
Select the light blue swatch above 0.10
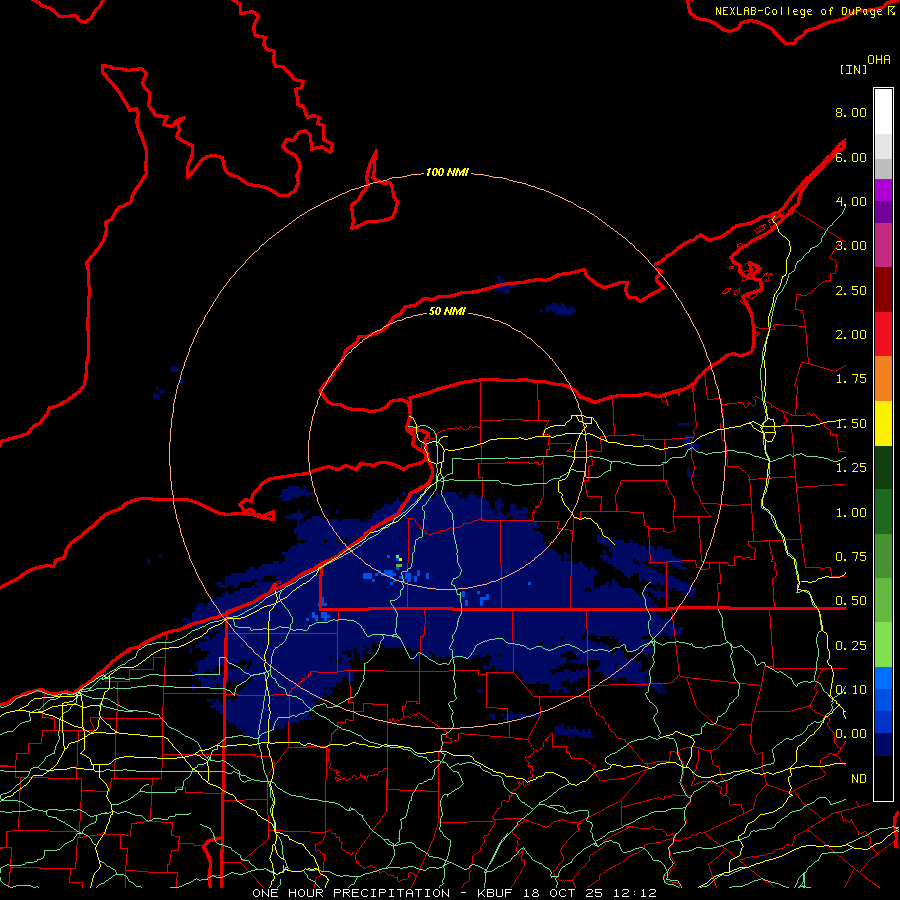883,678
